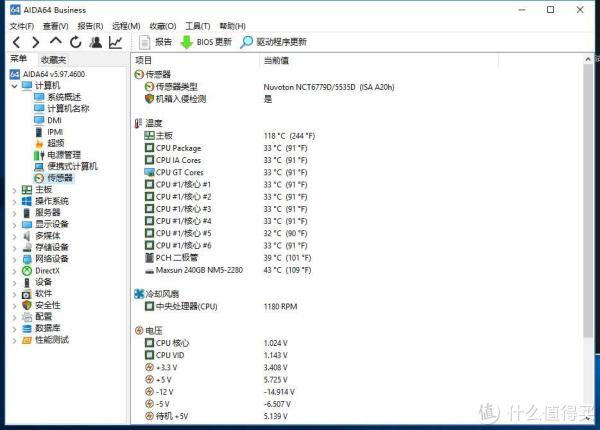Open the 远程(M) menu
This screenshot has width=600, height=430.
coord(126,26)
